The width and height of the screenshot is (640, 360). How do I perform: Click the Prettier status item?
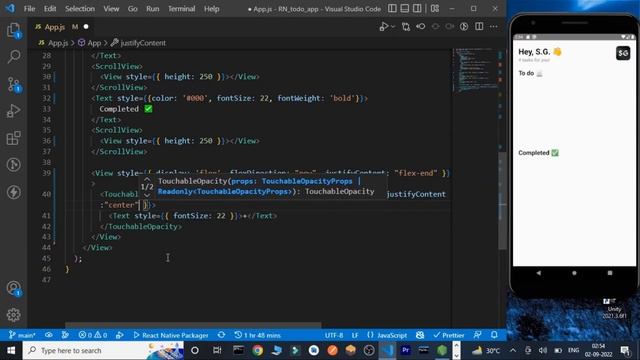point(449,335)
